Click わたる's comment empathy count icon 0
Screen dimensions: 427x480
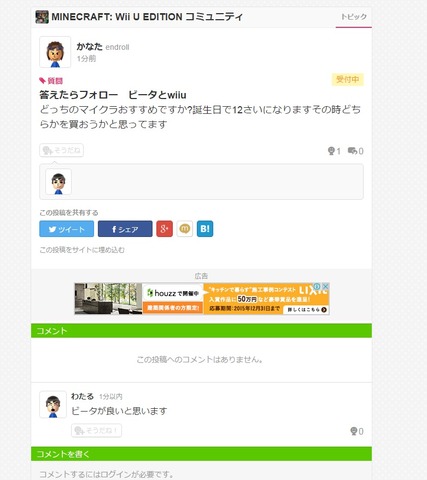pyautogui.click(x=357, y=431)
